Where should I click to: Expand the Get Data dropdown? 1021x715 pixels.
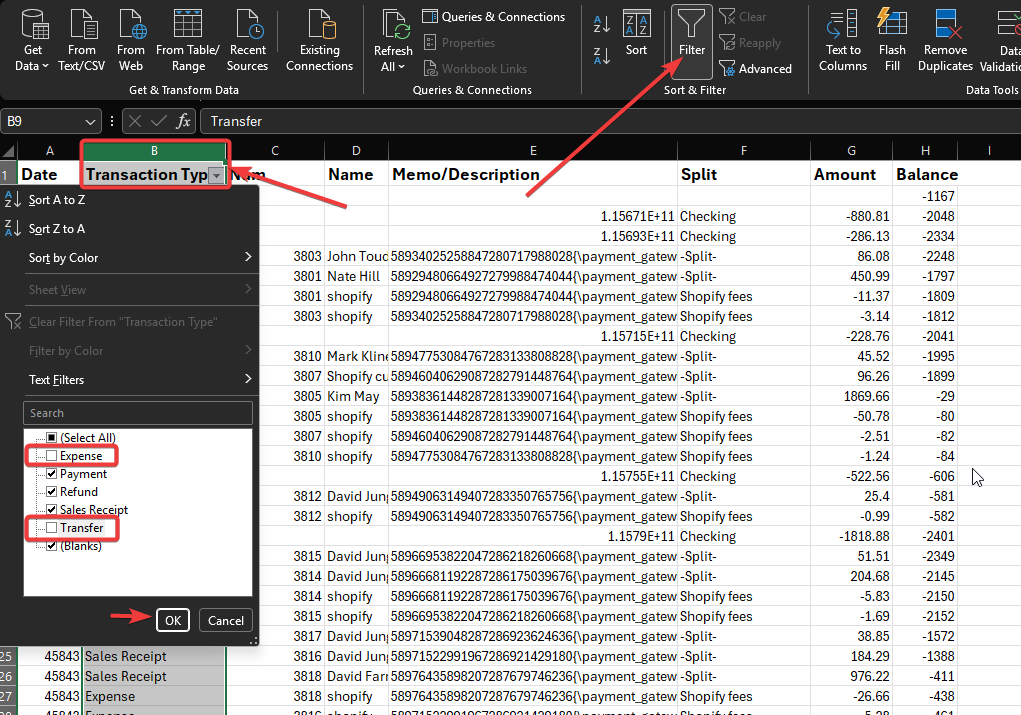pos(33,66)
